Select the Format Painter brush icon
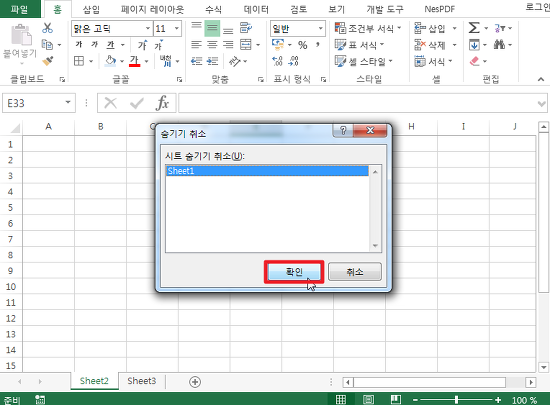The width and height of the screenshot is (550, 405). 47,61
